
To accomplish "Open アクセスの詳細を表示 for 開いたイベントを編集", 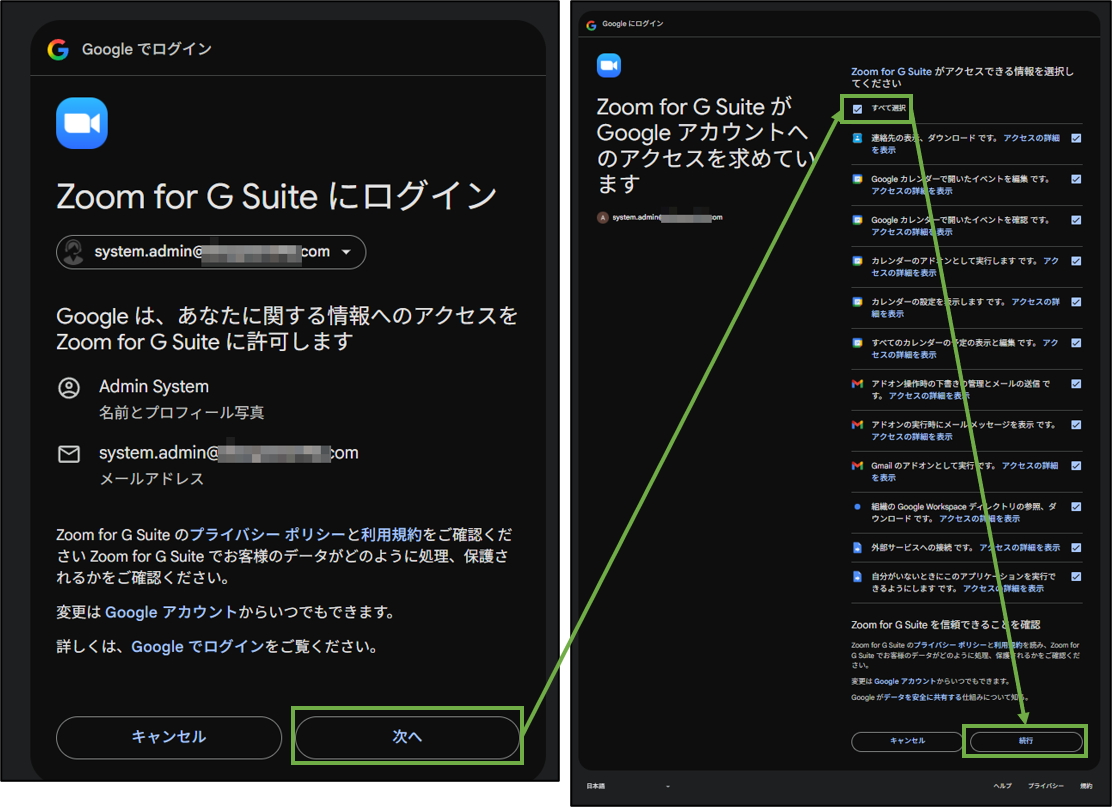I will [x=911, y=191].
